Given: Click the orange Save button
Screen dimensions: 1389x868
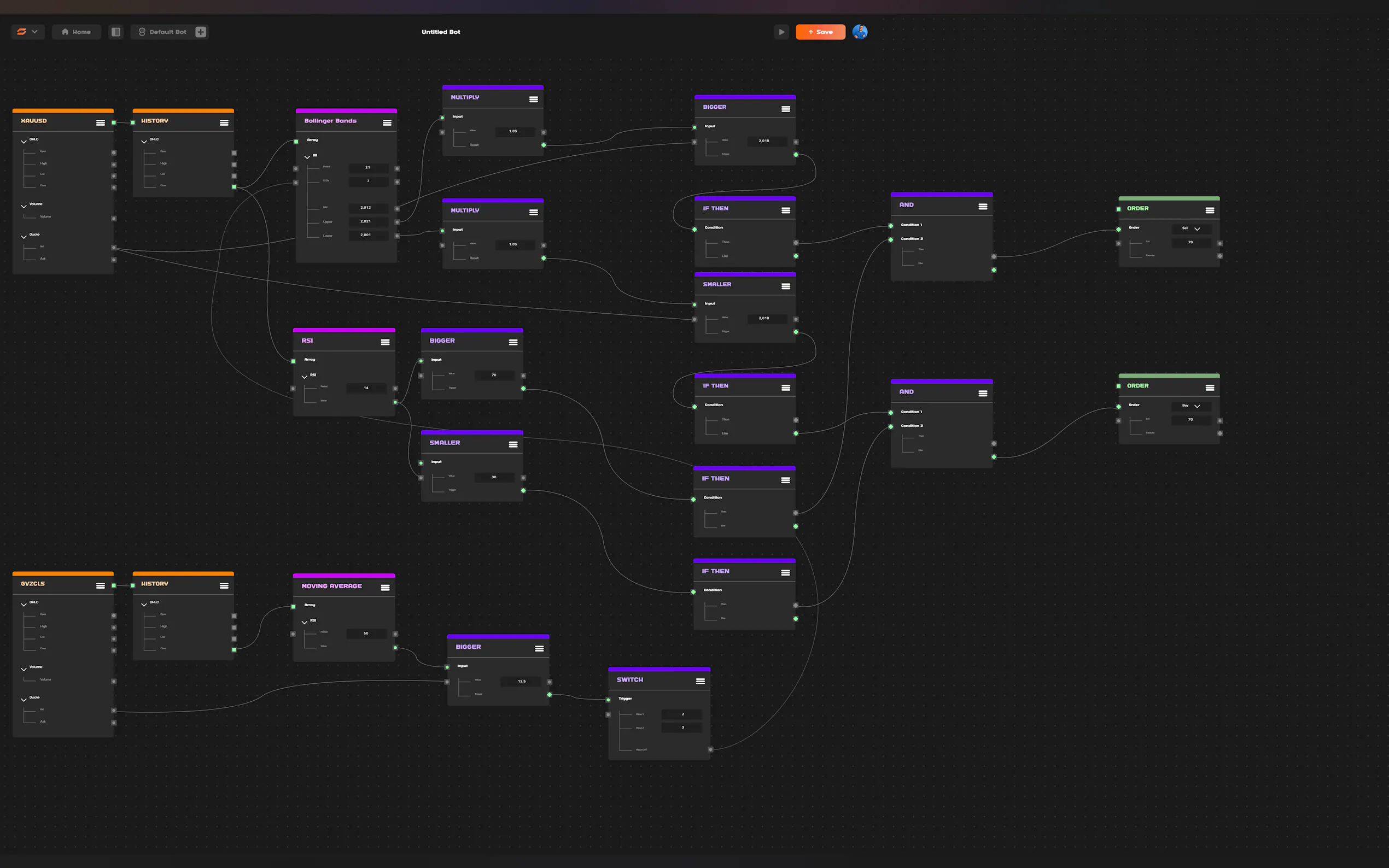Looking at the screenshot, I should [820, 32].
